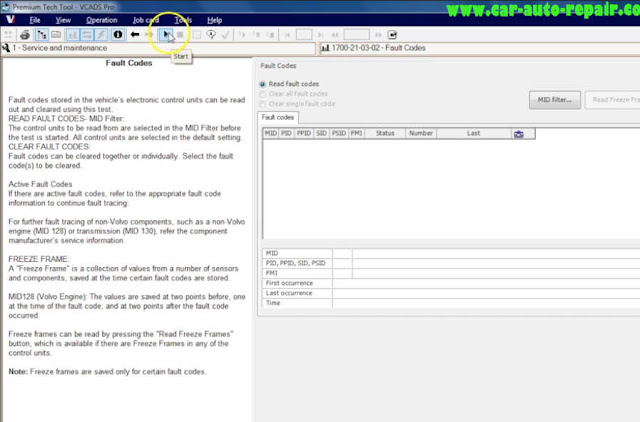Click the wrench icon beside Service and maintenance

[x=6, y=48]
